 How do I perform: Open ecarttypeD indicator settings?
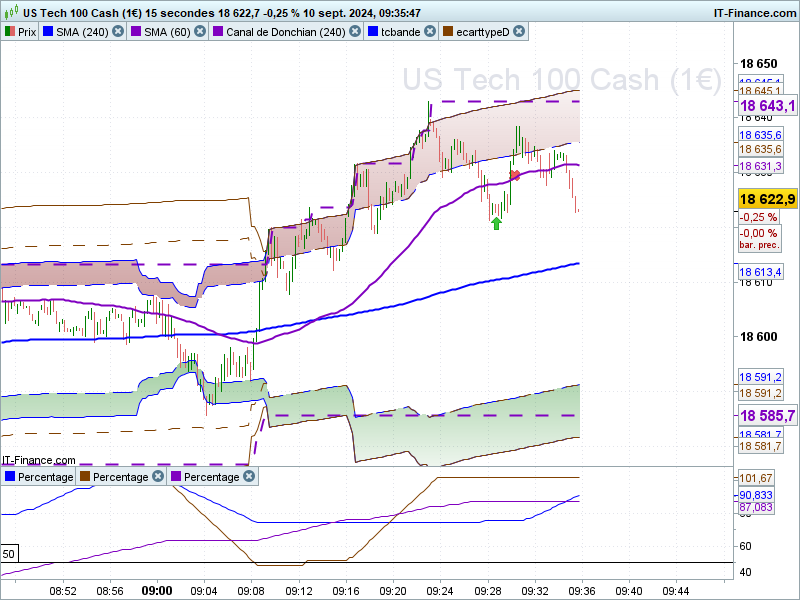click(x=483, y=32)
